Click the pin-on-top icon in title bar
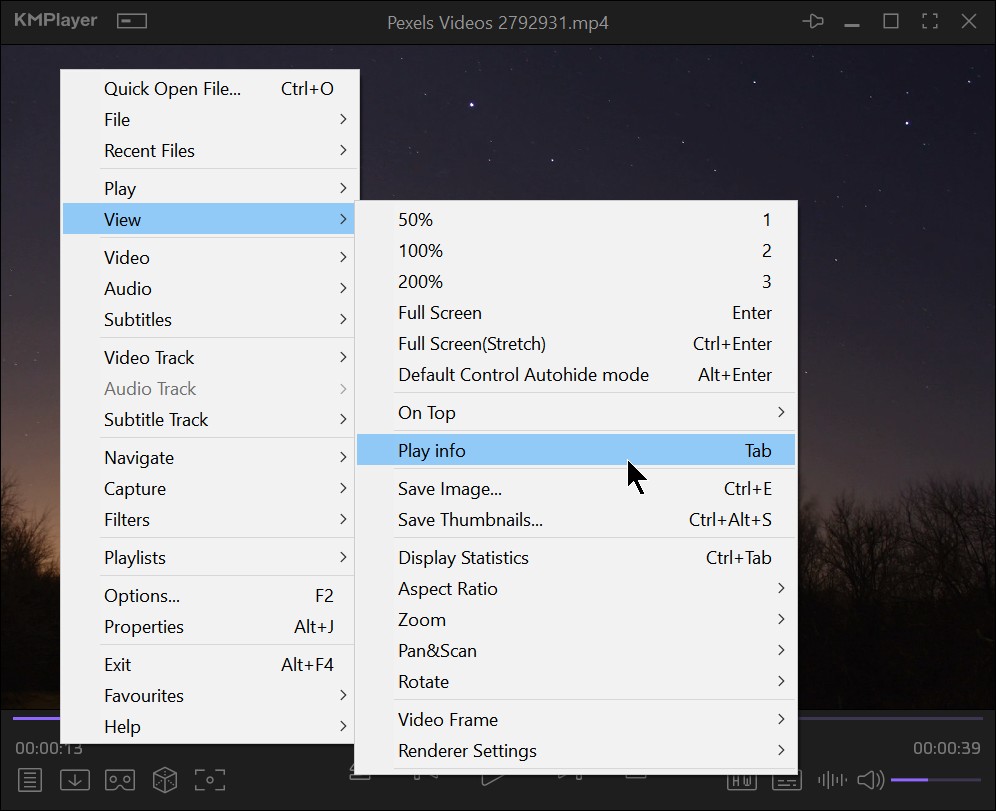 813,21
